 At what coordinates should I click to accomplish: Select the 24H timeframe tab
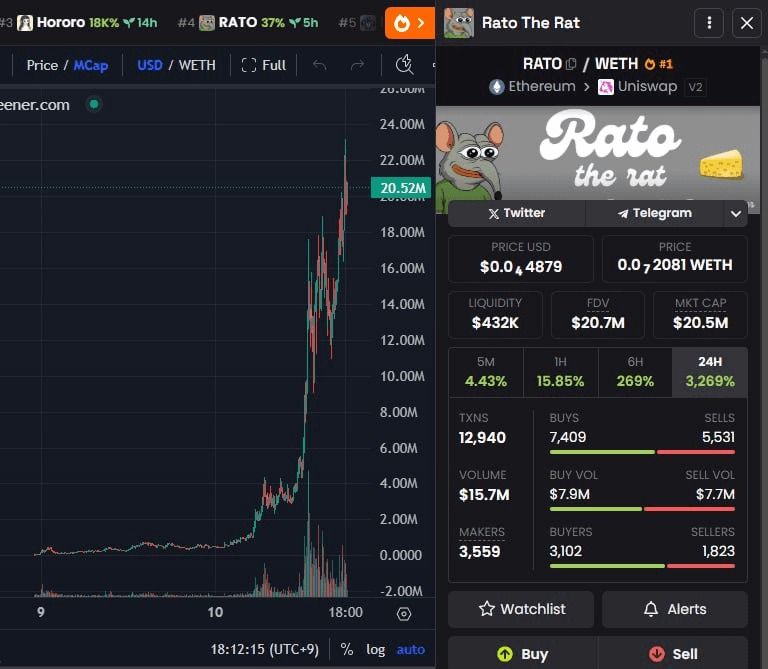point(710,372)
